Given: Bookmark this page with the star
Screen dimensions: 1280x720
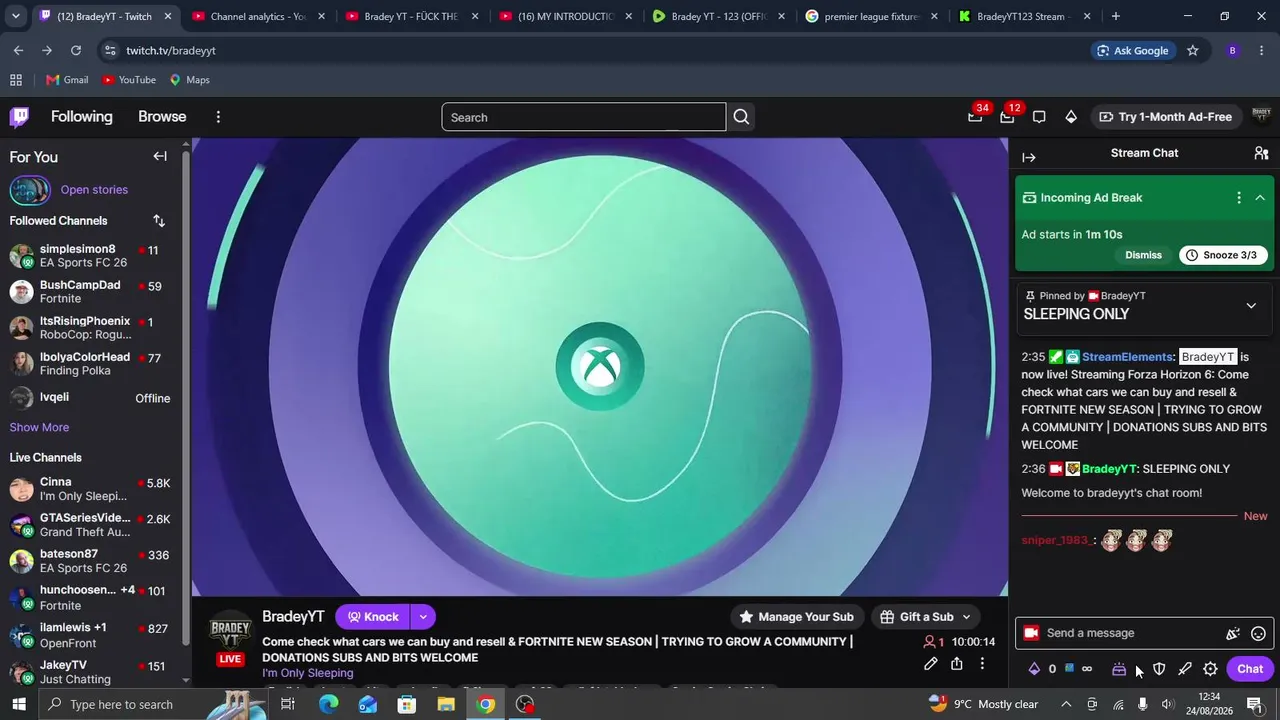Looking at the screenshot, I should [1192, 51].
